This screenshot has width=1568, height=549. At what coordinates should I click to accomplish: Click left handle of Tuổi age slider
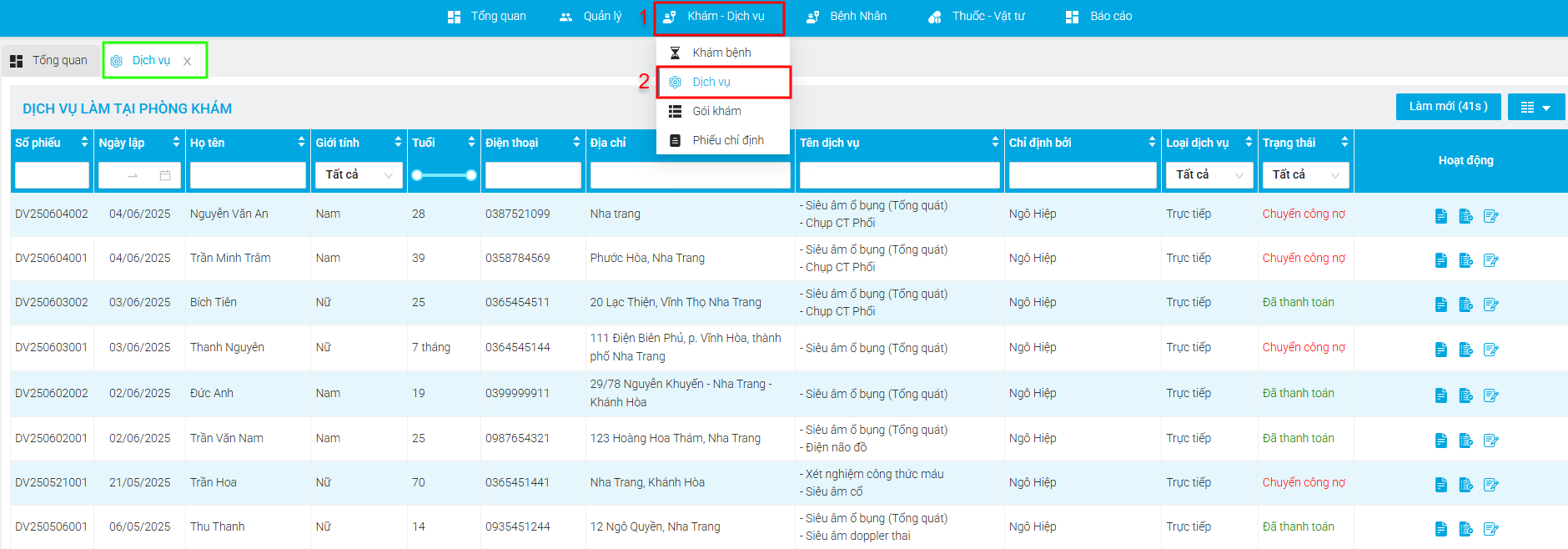click(417, 175)
